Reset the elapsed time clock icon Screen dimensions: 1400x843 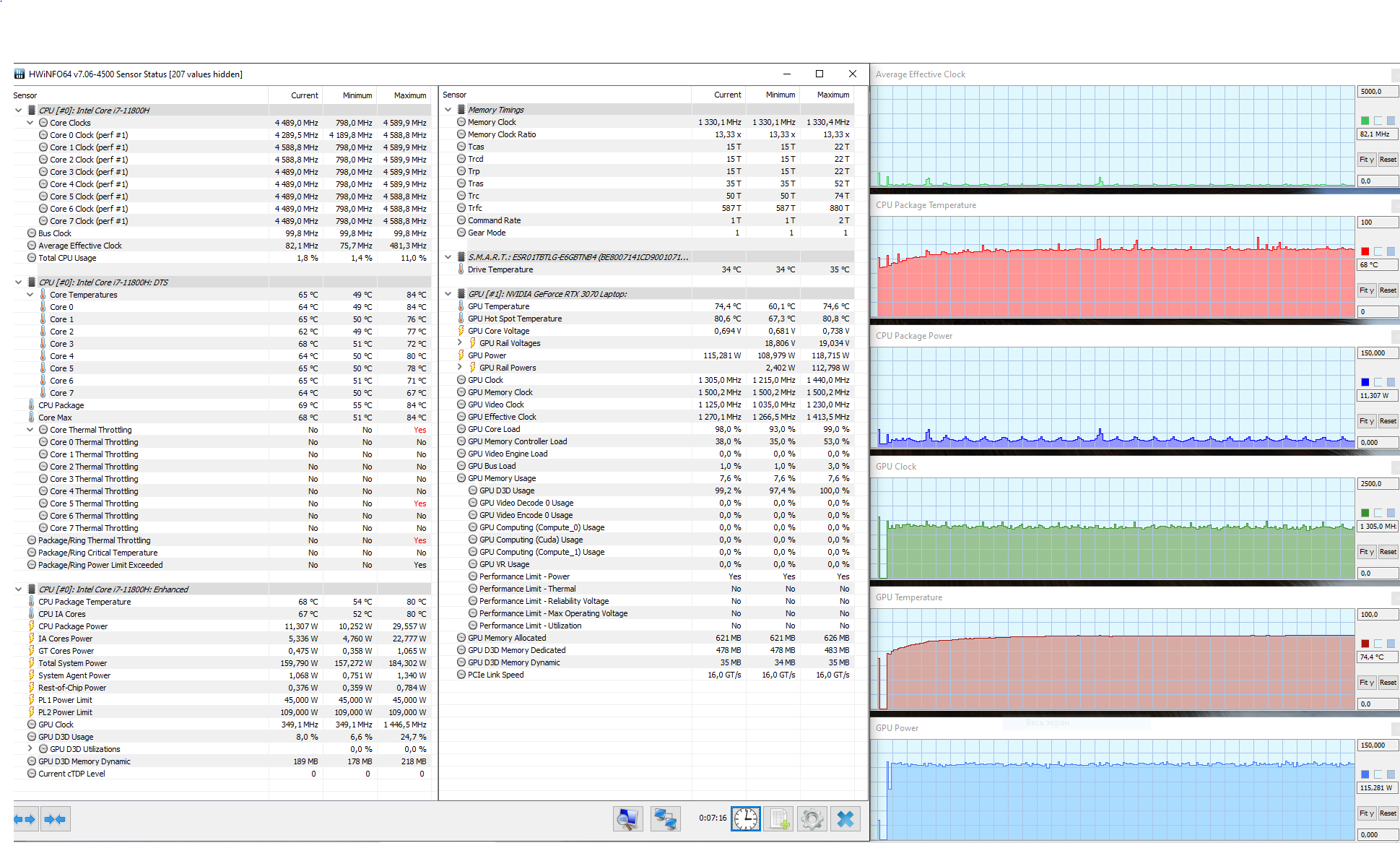[x=745, y=818]
